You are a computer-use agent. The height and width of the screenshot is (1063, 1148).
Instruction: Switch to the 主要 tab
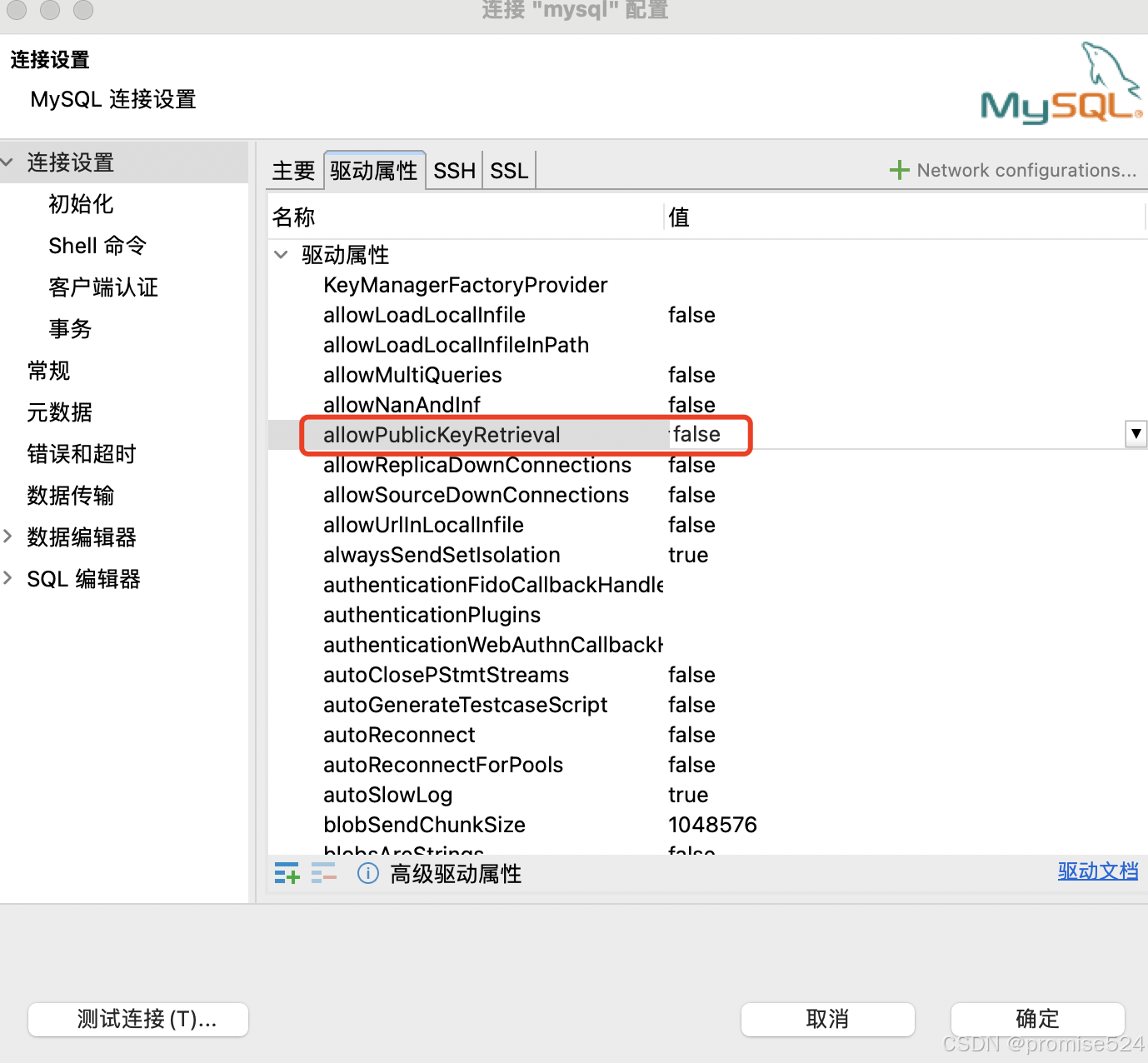(x=293, y=171)
